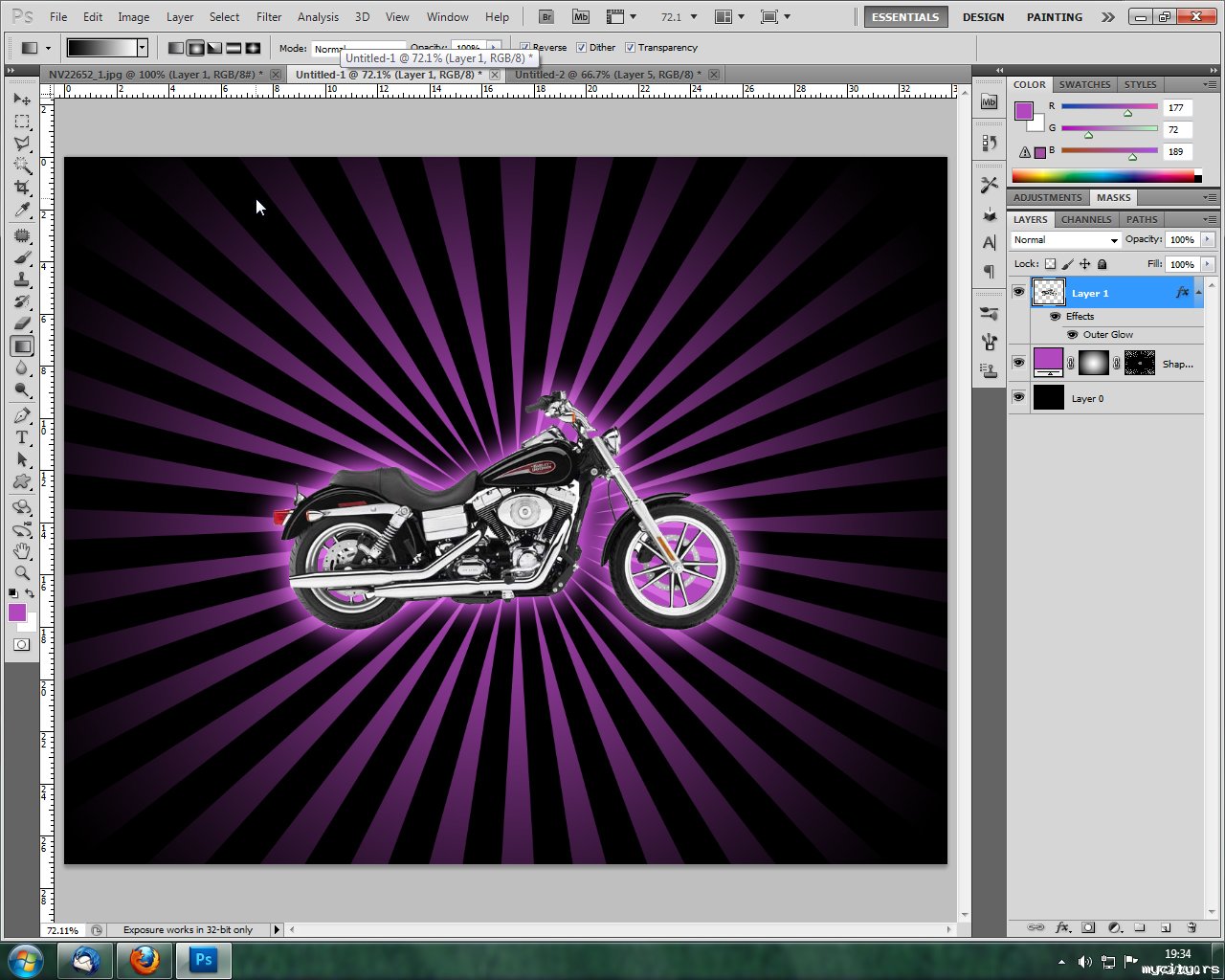Select the Zoom tool in toolbox
The height and width of the screenshot is (980, 1225).
click(21, 573)
